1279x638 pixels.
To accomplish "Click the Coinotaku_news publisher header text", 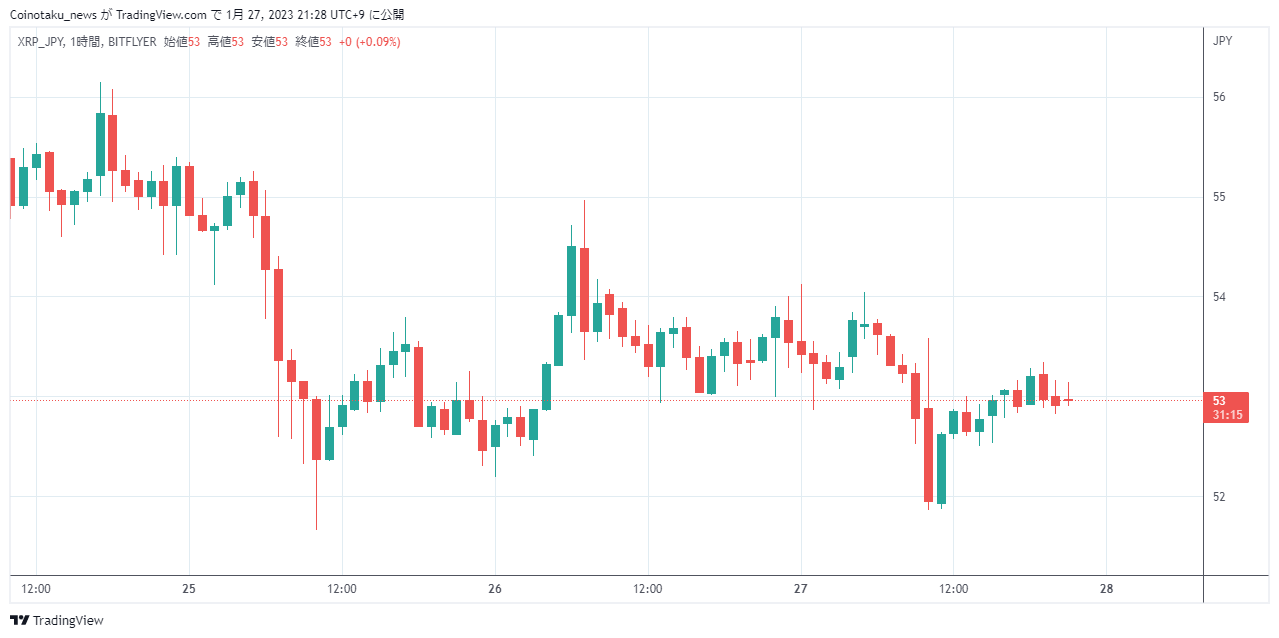I will 53,14.
